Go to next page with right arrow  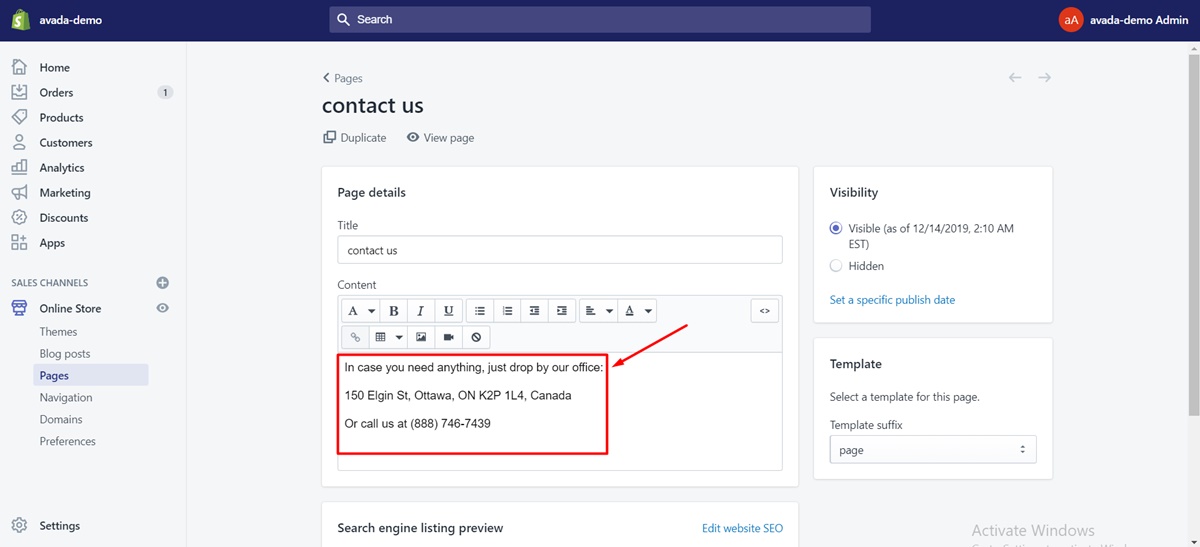[x=1044, y=77]
